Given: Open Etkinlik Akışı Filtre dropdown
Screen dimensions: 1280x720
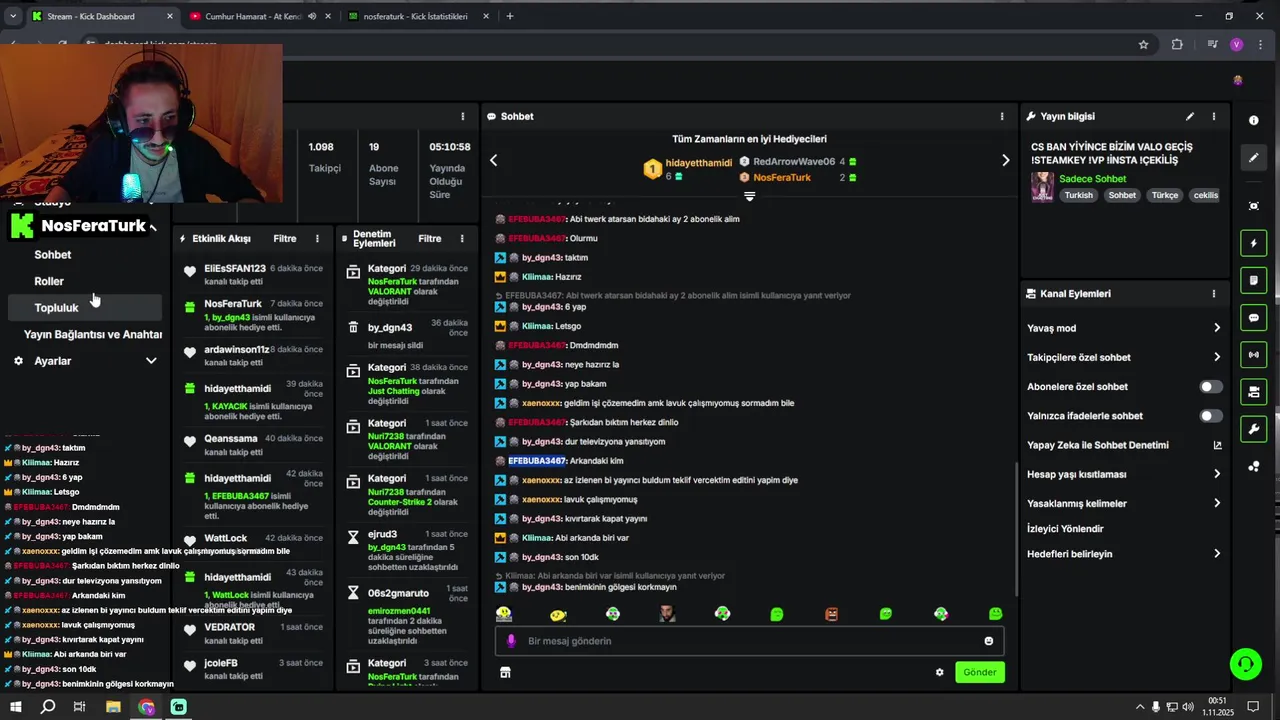Looking at the screenshot, I should (x=285, y=239).
